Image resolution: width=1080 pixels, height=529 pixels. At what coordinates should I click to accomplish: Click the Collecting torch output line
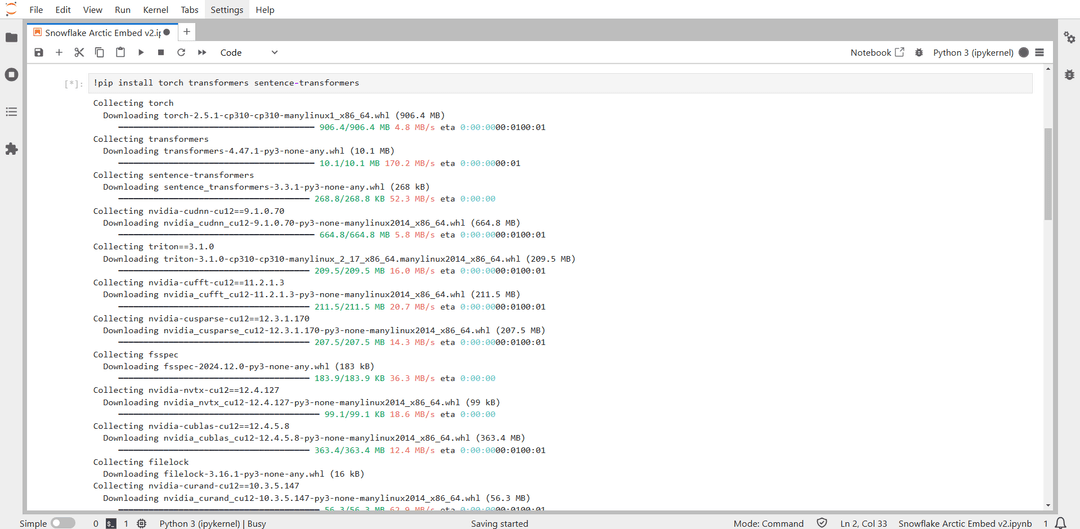(x=134, y=103)
